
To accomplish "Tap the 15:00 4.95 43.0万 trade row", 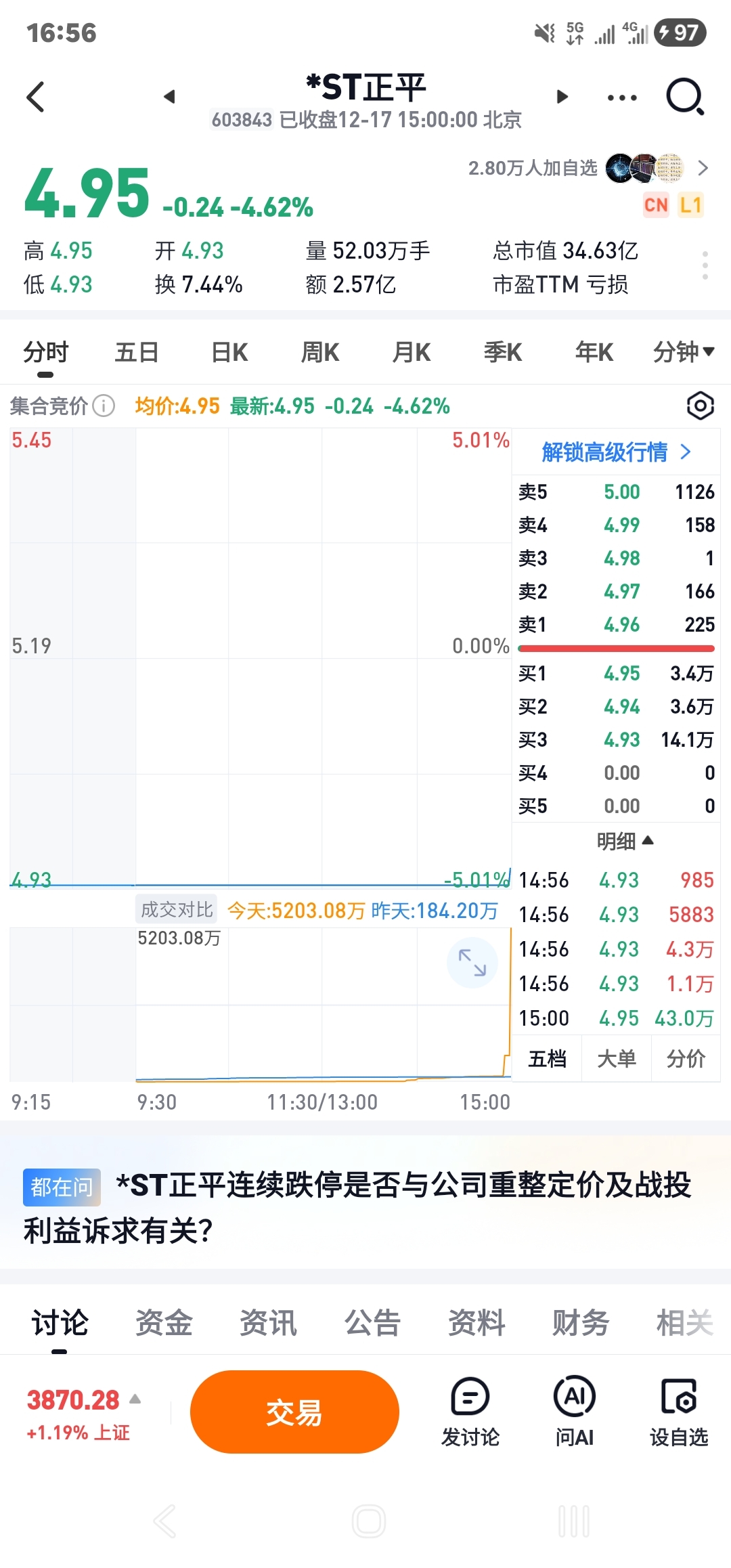I will [x=616, y=1018].
